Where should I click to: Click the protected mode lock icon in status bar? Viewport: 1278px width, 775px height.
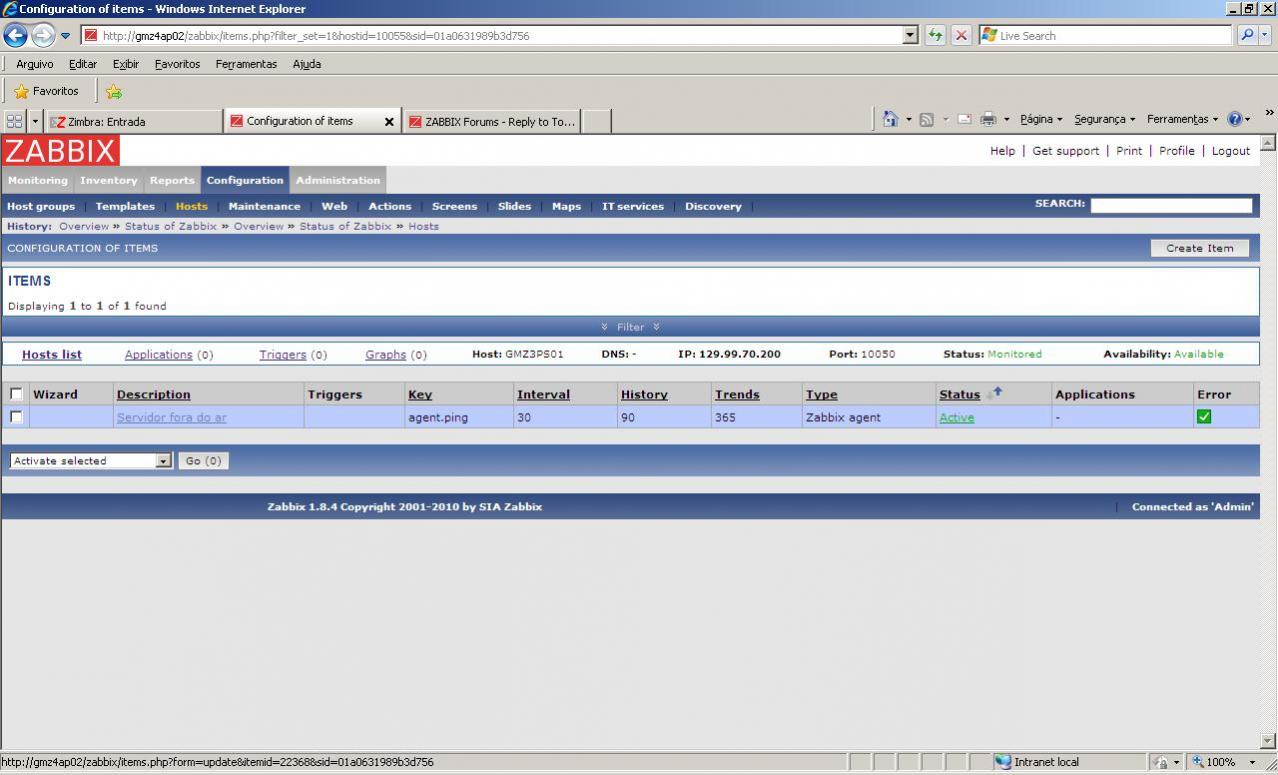pos(1159,762)
